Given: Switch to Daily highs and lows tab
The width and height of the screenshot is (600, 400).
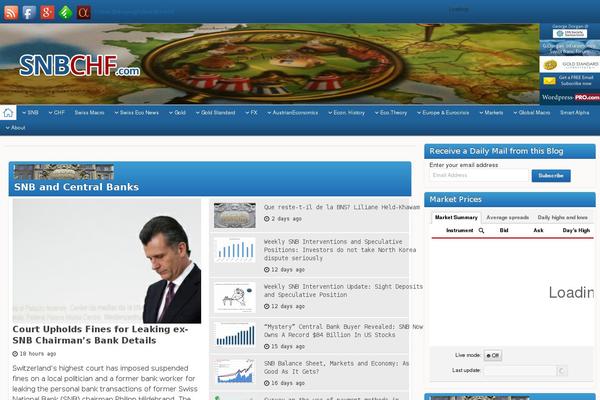Looking at the screenshot, I should (562, 217).
